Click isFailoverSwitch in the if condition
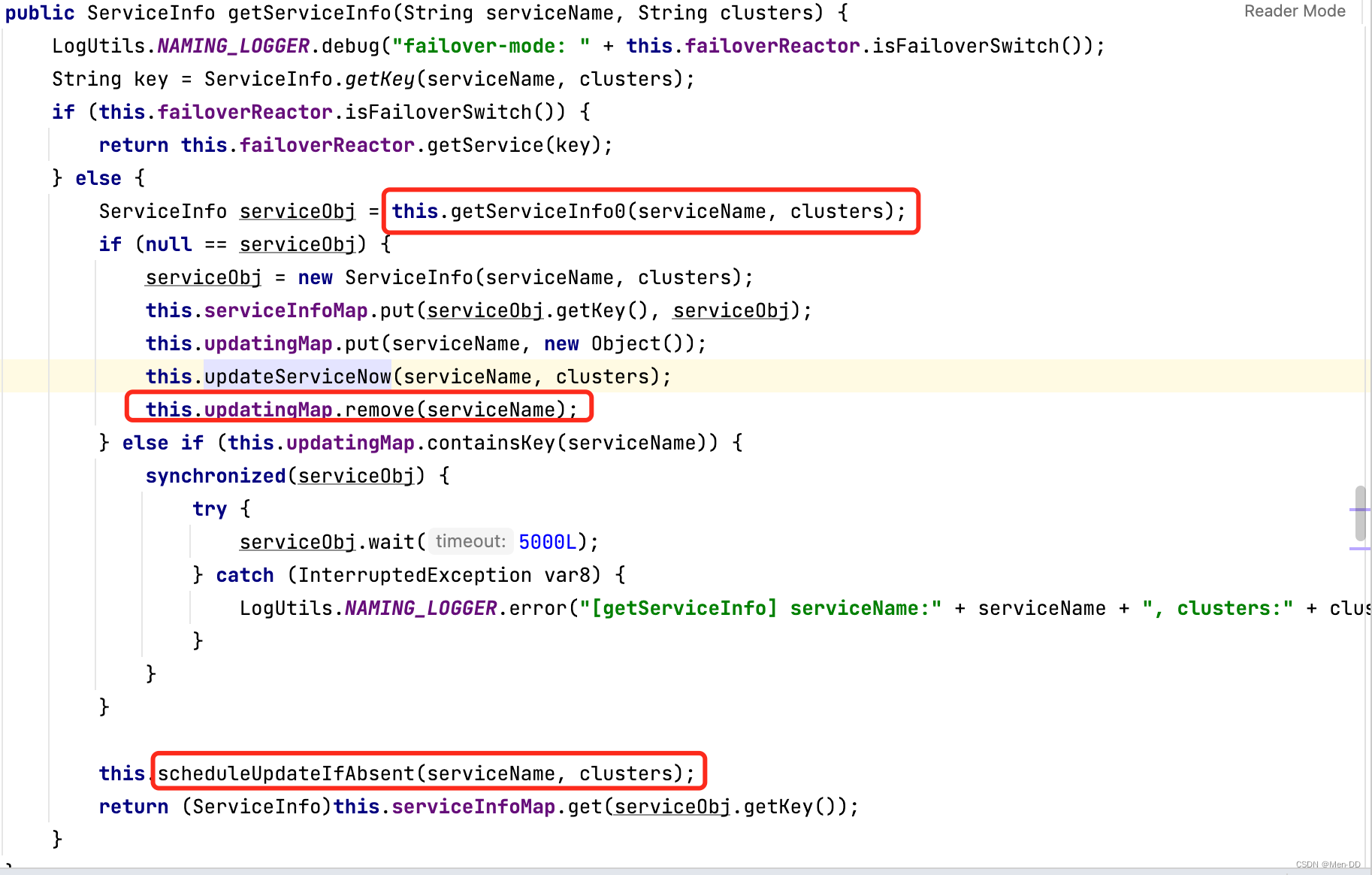 pyautogui.click(x=438, y=112)
